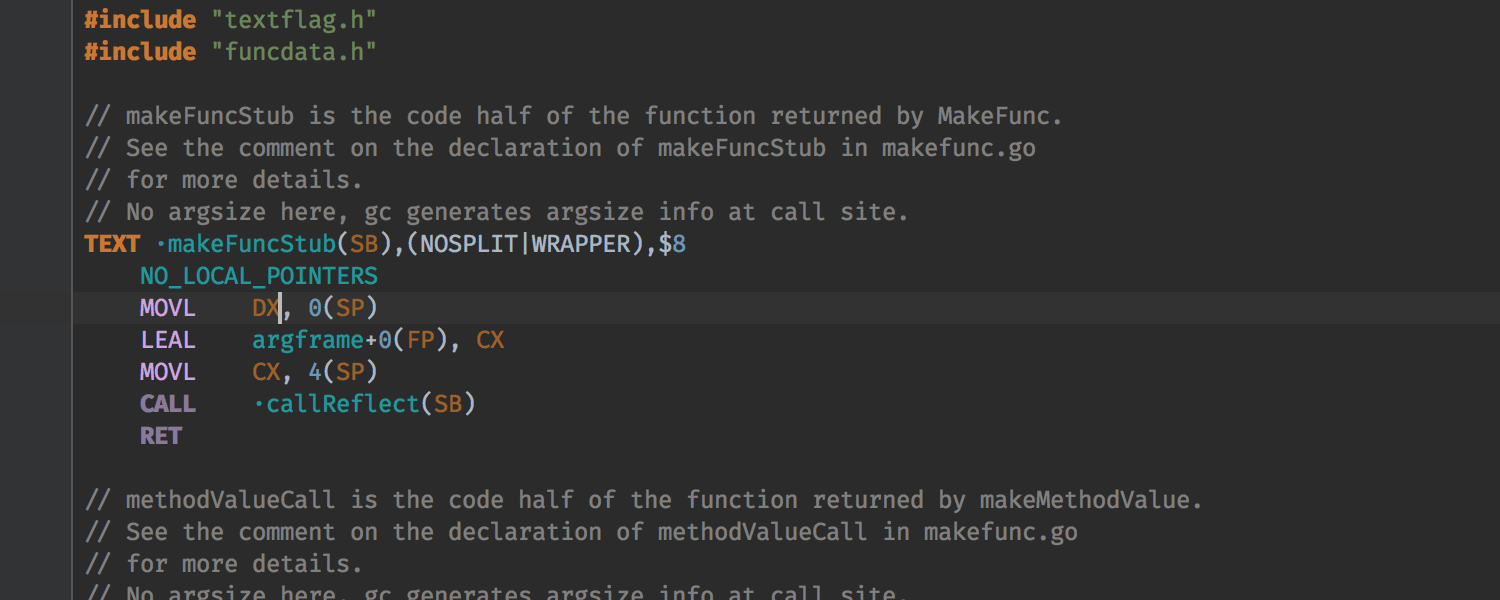This screenshot has height=600, width=1500.
Task: Click the NO_LOCAL_POINTERS macro
Action: tap(259, 276)
